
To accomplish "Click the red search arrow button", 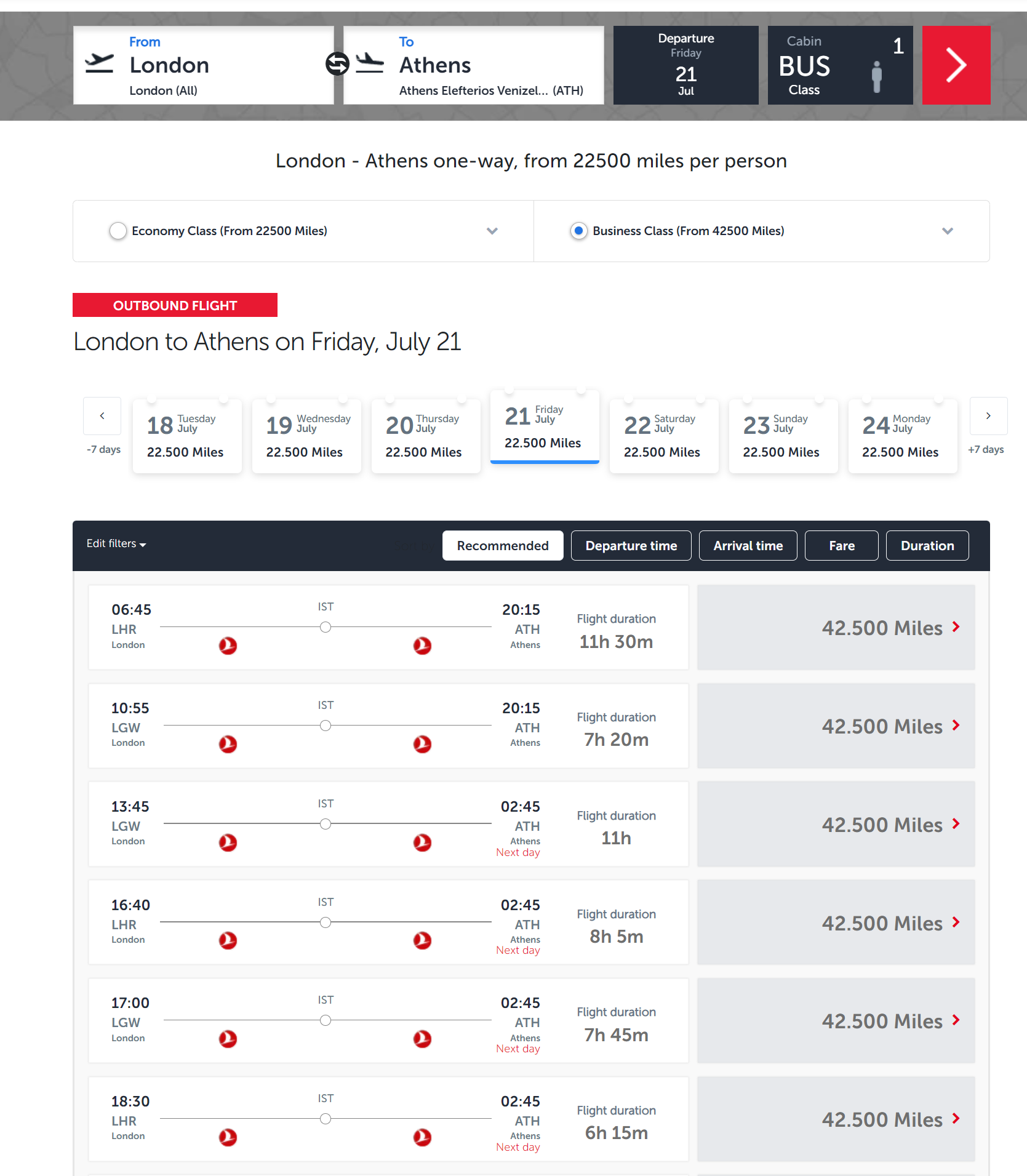I will tap(956, 65).
